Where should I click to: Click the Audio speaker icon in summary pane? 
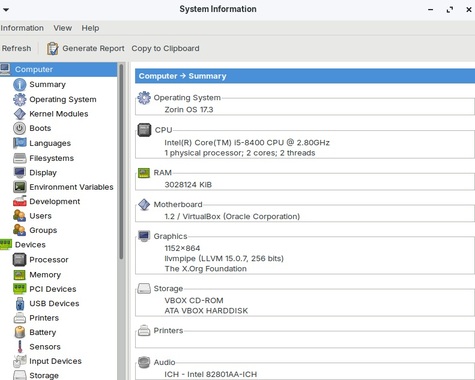[144, 362]
